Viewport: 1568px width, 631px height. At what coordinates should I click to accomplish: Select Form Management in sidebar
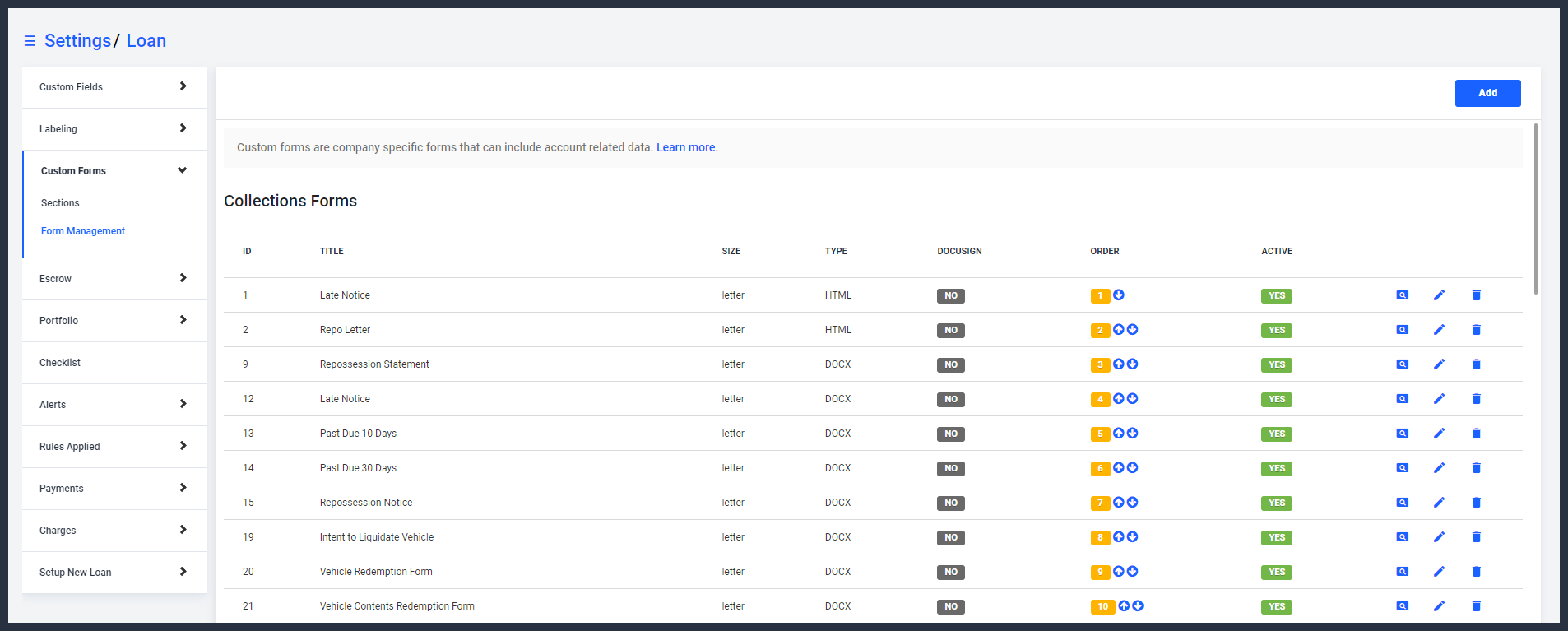83,231
